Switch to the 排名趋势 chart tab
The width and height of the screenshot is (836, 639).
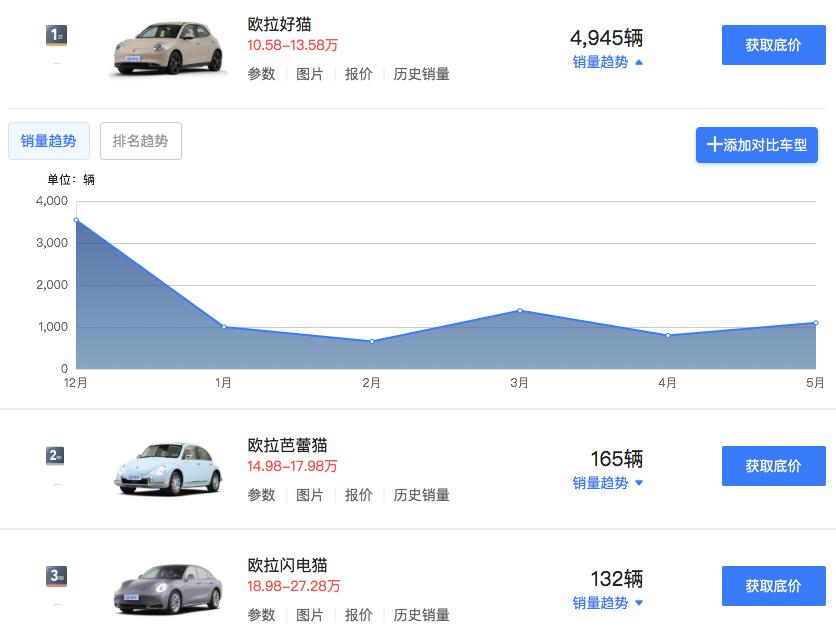coord(141,141)
